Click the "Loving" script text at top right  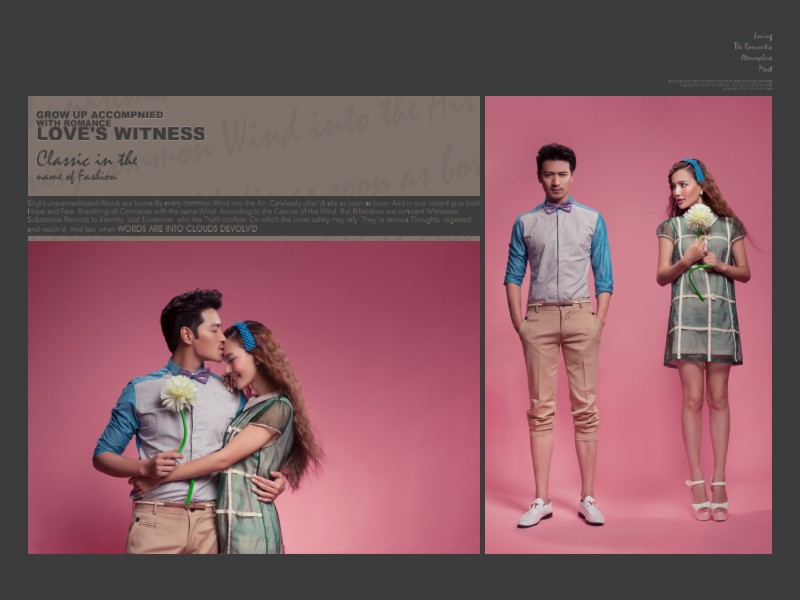pos(762,36)
